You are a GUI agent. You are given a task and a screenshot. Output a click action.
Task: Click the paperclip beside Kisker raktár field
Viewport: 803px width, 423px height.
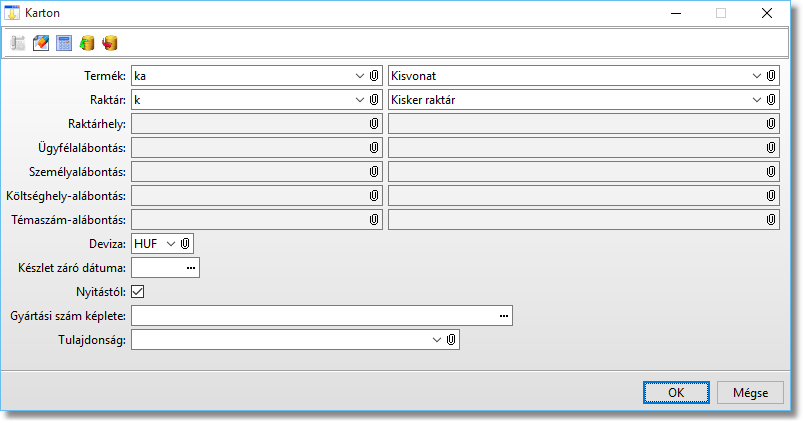(772, 100)
